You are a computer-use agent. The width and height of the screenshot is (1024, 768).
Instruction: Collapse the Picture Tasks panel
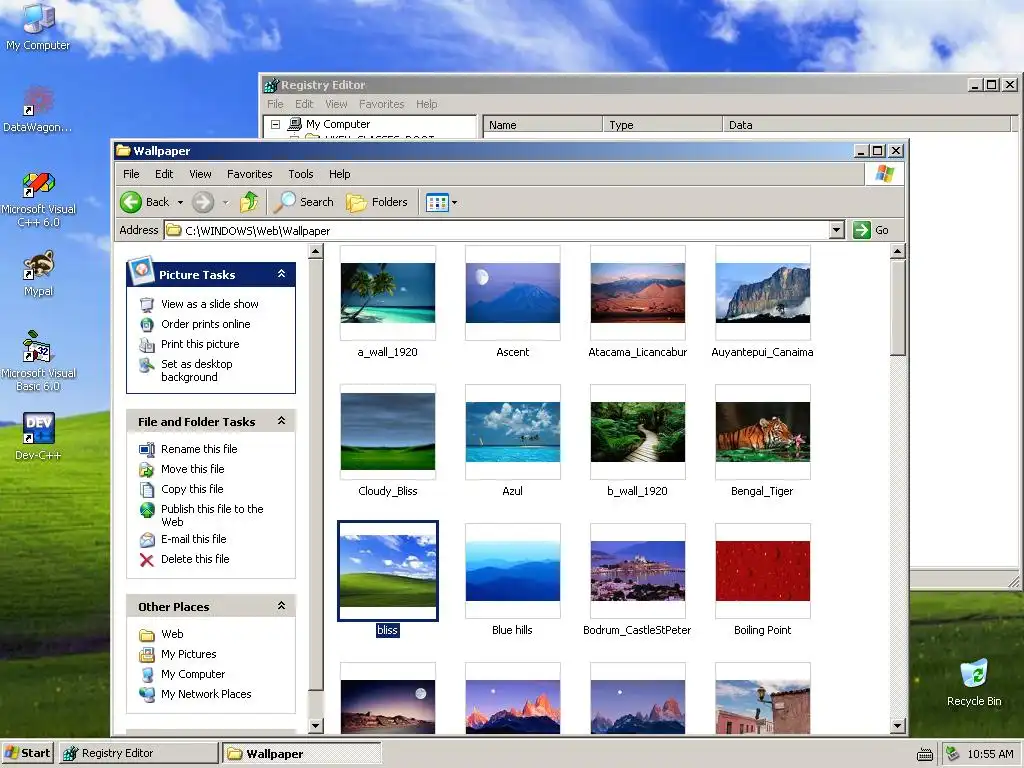(x=281, y=274)
